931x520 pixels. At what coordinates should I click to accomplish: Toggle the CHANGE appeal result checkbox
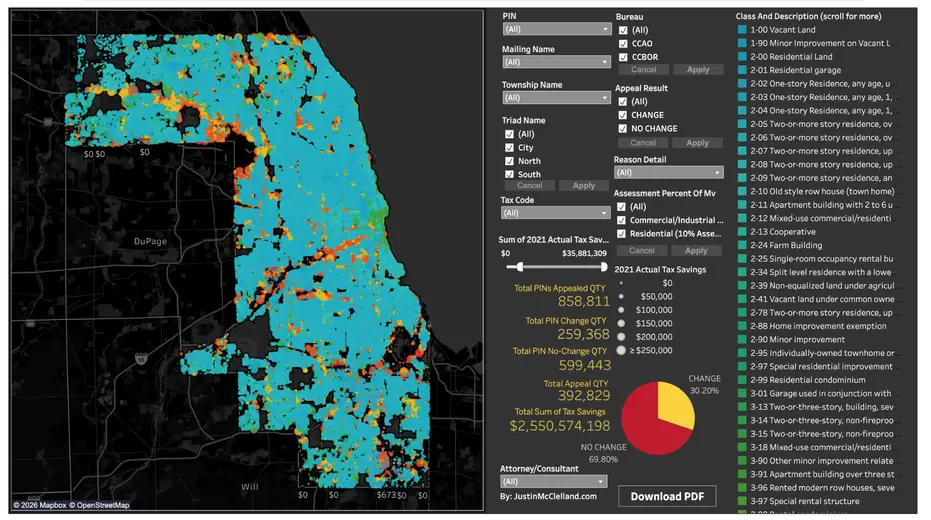coord(623,115)
